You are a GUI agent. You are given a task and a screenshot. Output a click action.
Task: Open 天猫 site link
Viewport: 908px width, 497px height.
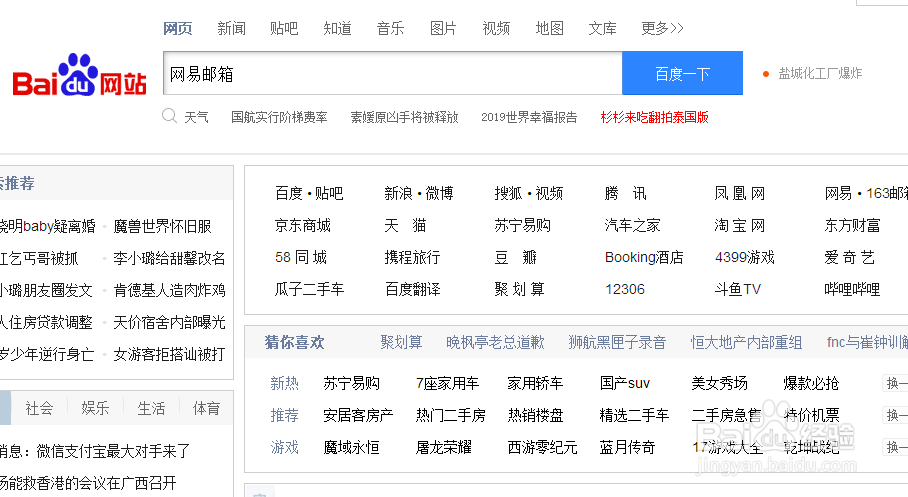405,225
